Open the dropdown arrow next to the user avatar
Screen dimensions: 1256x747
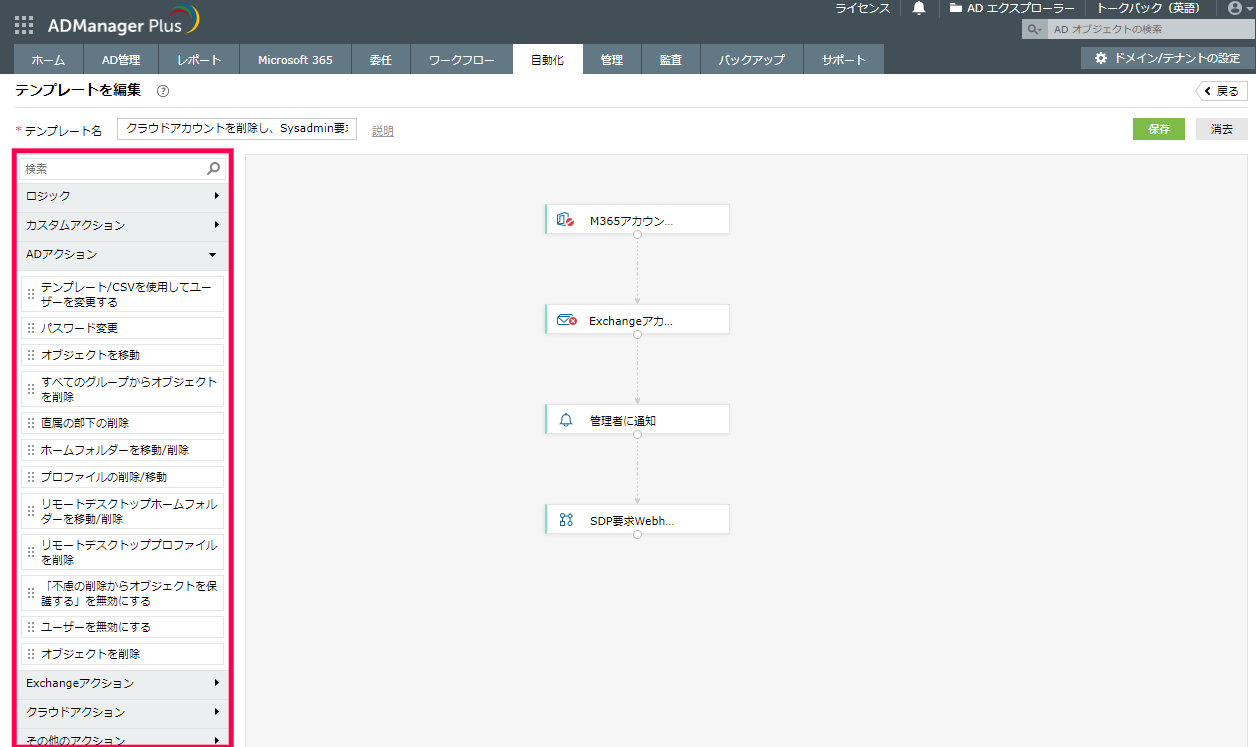point(1248,9)
